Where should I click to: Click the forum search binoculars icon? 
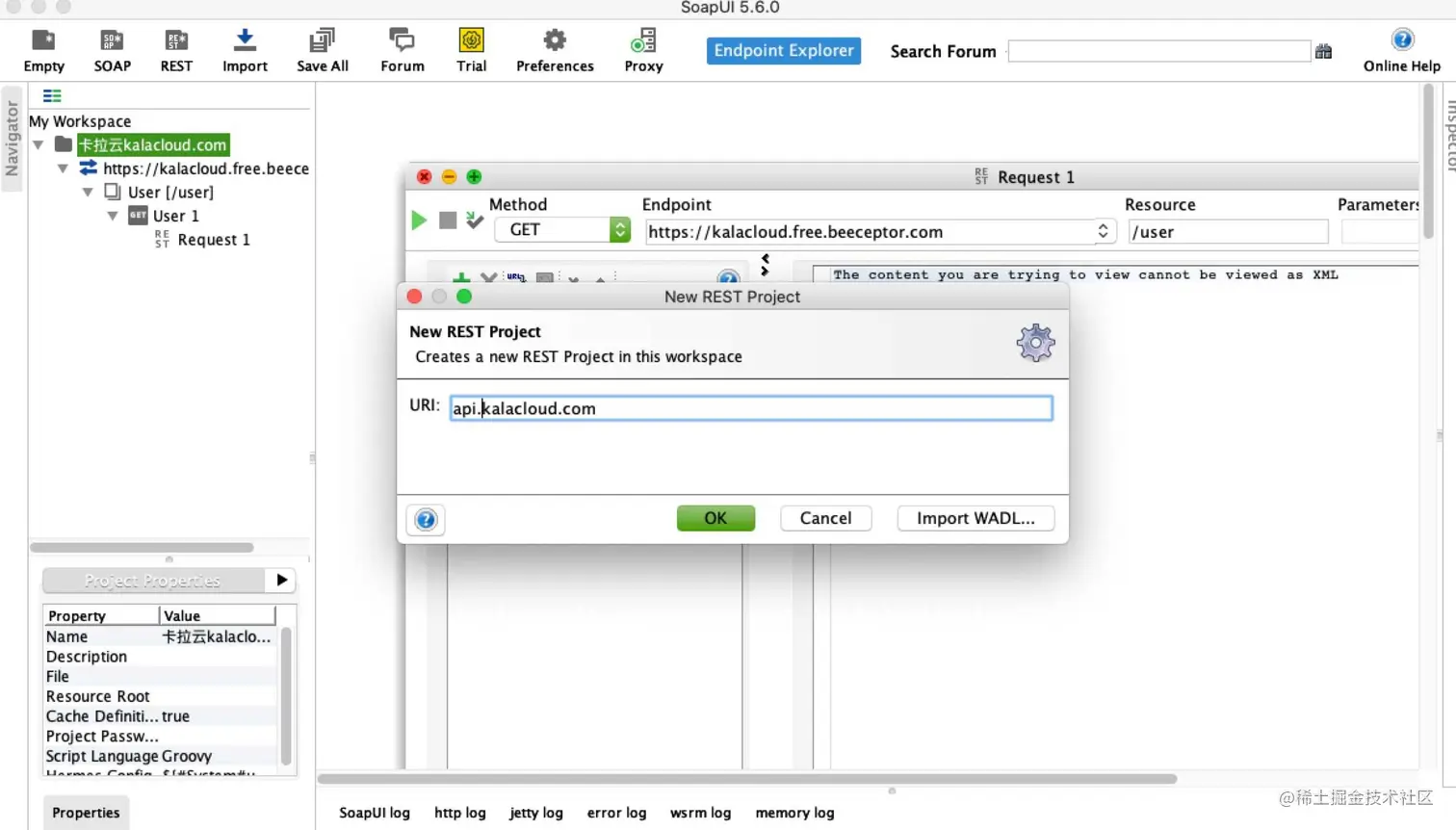pos(1324,51)
